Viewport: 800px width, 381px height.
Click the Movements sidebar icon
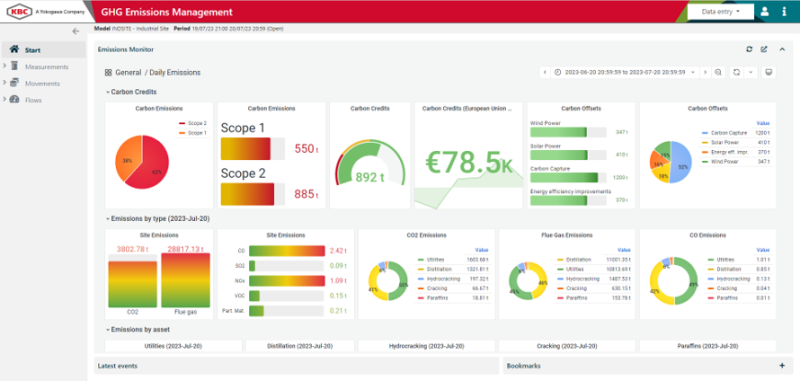(x=14, y=83)
